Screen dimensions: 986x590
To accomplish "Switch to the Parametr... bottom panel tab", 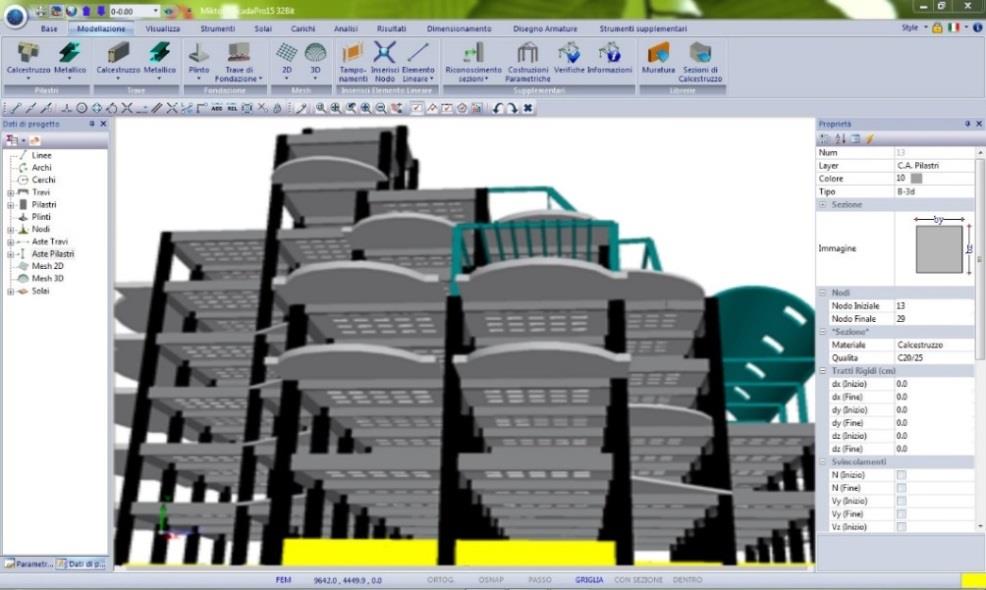I will coord(28,564).
